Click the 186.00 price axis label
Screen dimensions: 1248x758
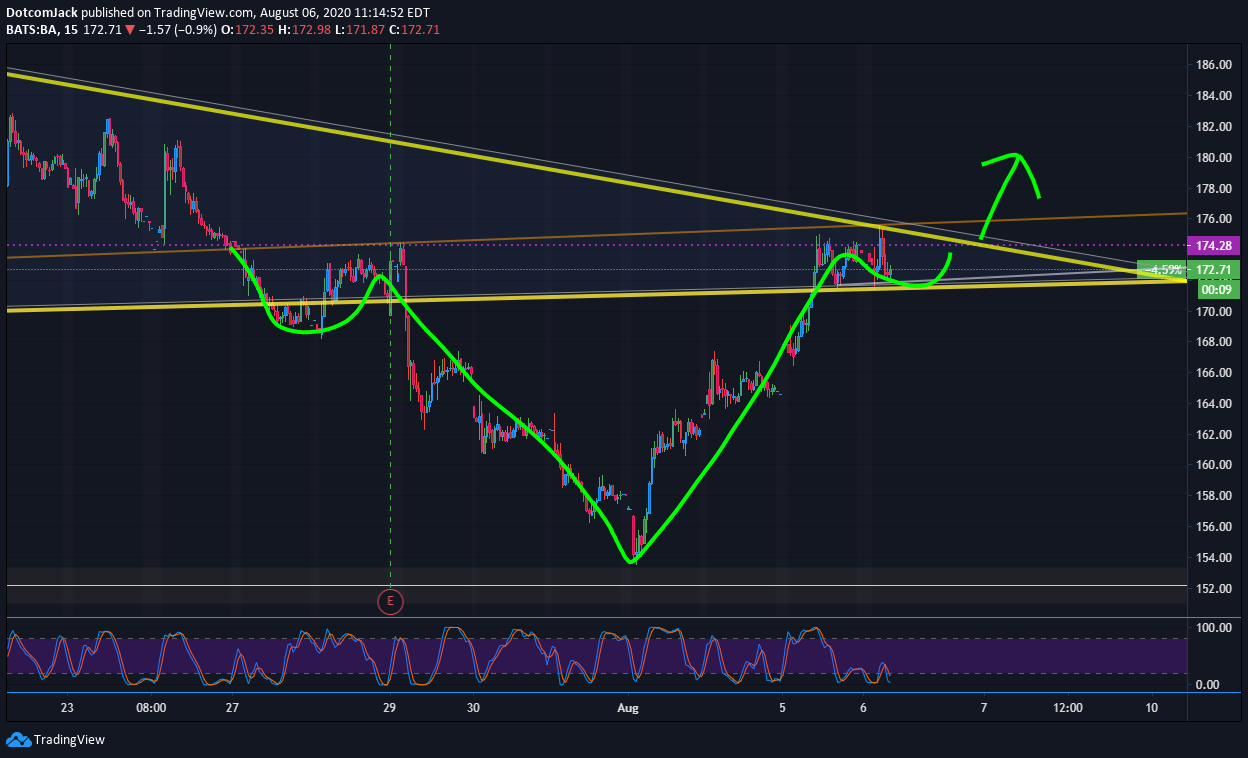pos(1213,65)
